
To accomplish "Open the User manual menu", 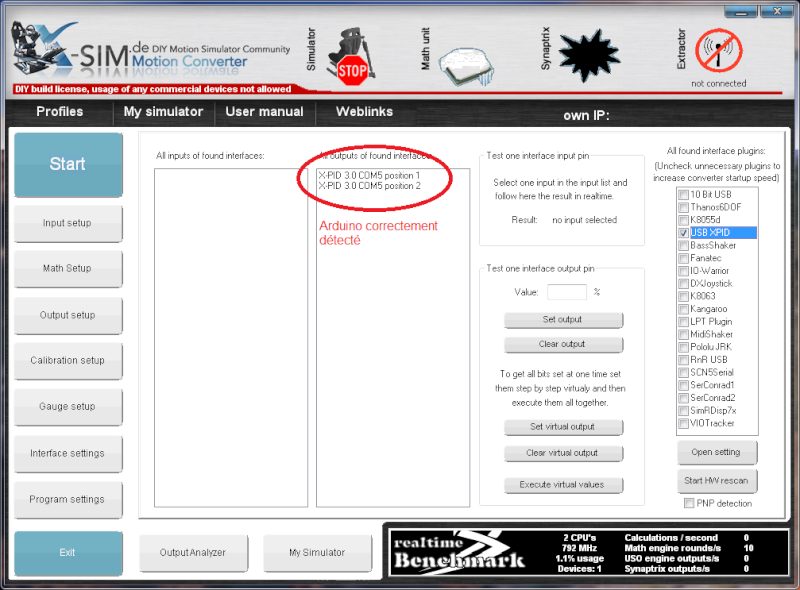I will (264, 112).
